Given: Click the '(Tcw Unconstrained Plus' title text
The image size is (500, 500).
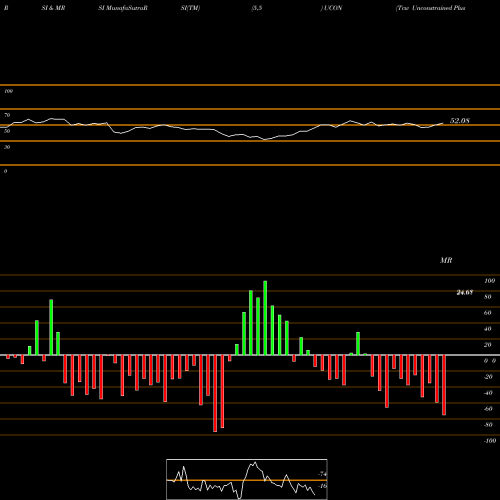Looking at the screenshot, I should click(430, 8).
